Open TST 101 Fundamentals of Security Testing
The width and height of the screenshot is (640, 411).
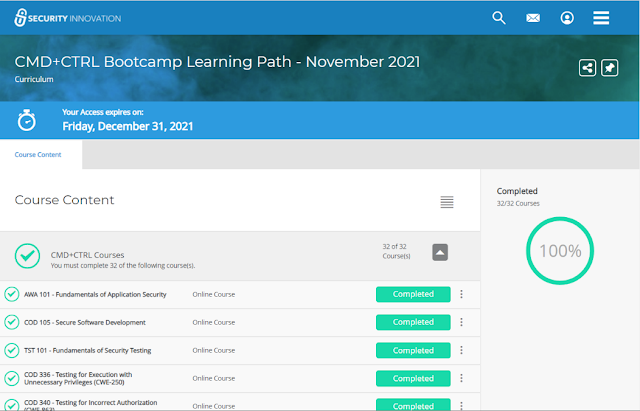[87, 350]
